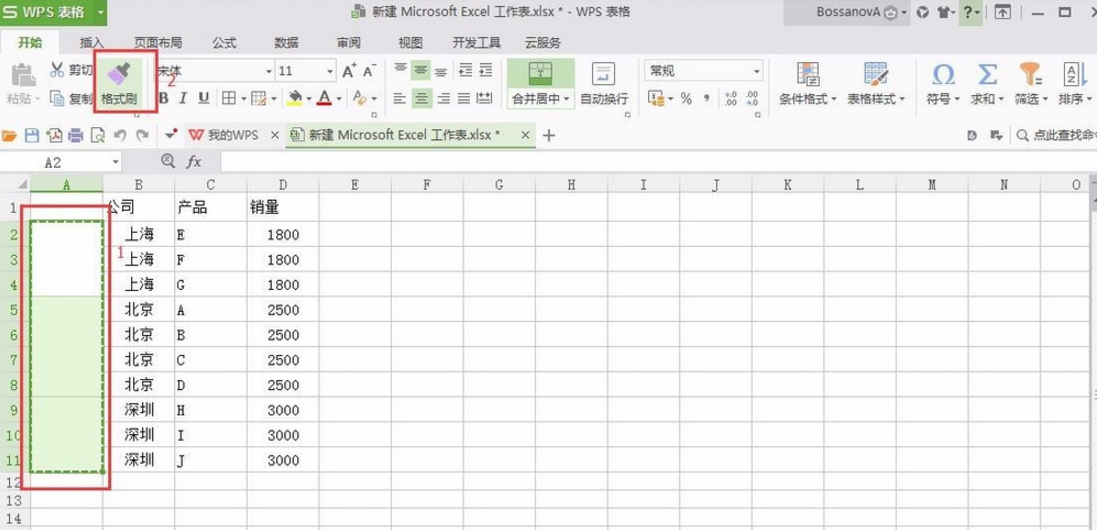Click the 合并居中 merge and center icon

pos(540,74)
